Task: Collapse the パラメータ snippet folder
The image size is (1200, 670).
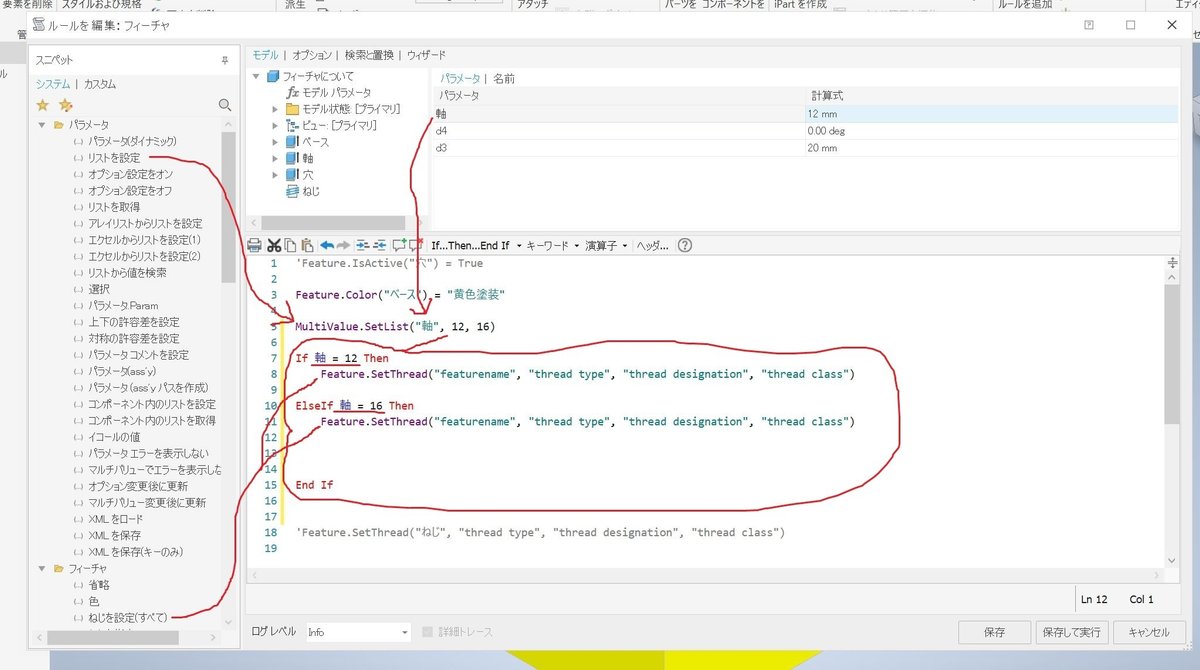Action: coord(43,125)
